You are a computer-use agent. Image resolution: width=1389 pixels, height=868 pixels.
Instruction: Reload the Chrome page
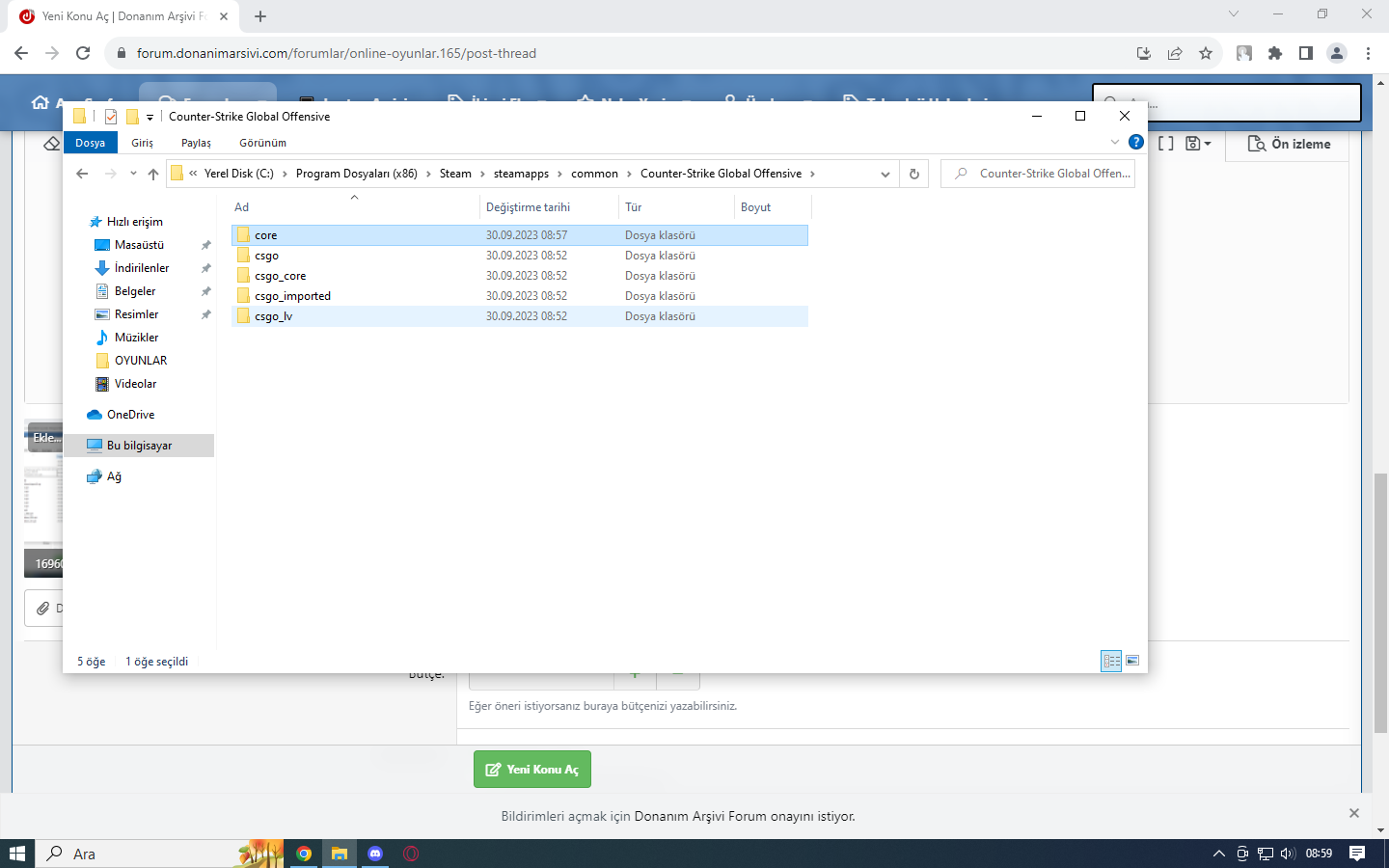click(x=83, y=53)
